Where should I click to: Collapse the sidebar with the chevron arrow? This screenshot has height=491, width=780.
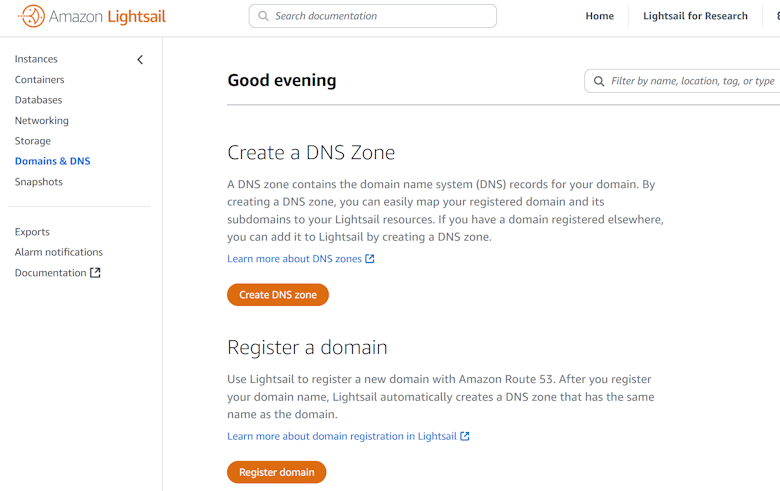(140, 60)
